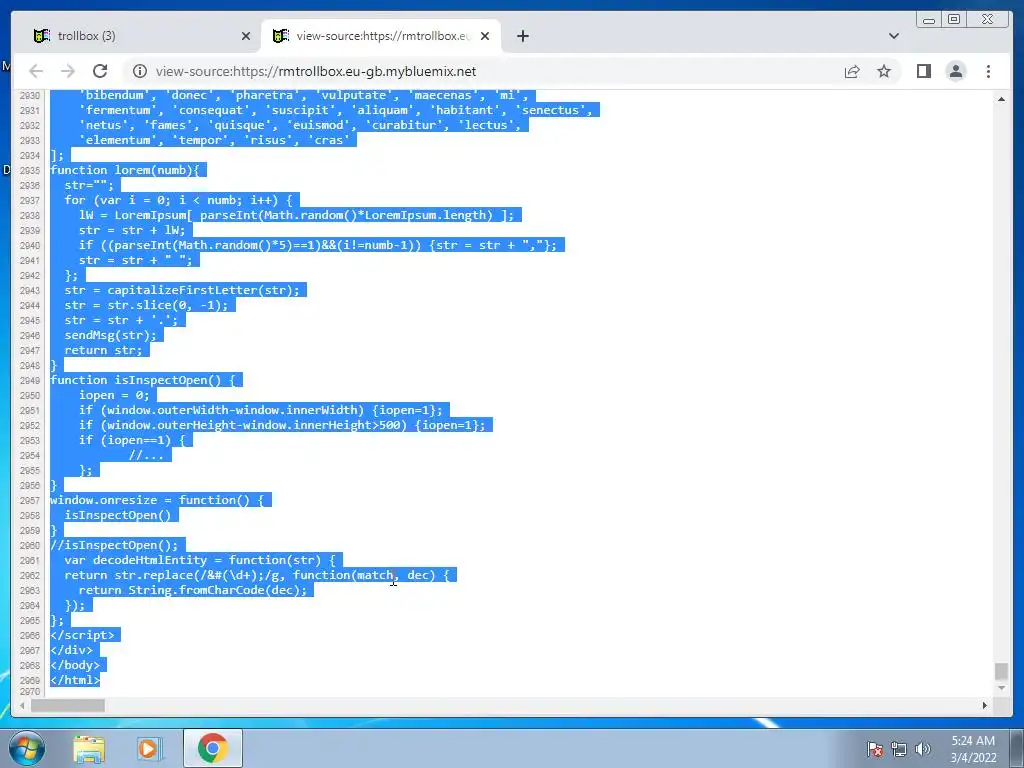Close the view-source tab
Screen dimensions: 1024x768
pyautogui.click(x=485, y=36)
